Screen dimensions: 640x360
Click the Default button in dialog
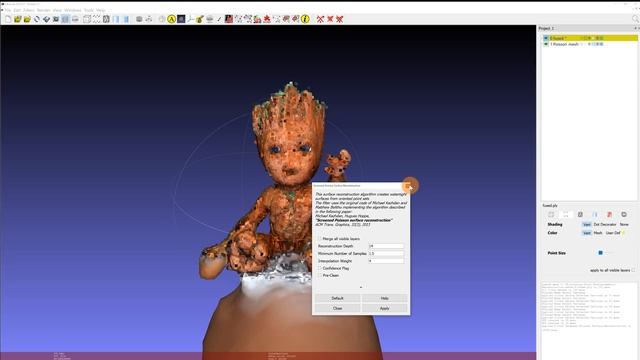click(338, 298)
